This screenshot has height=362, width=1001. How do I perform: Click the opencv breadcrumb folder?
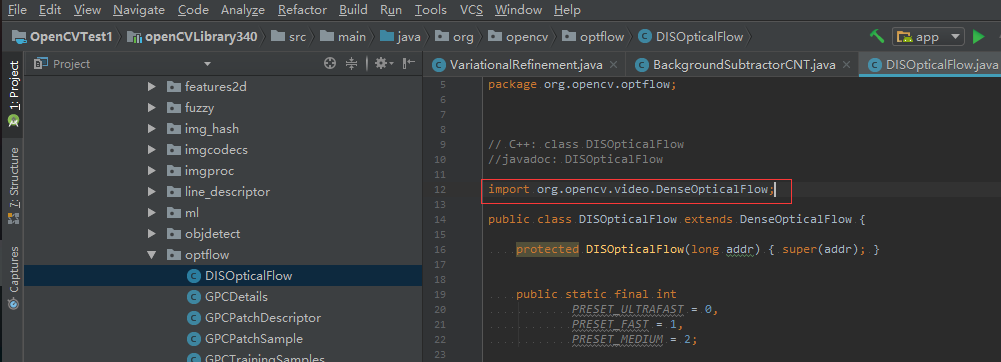pyautogui.click(x=518, y=37)
